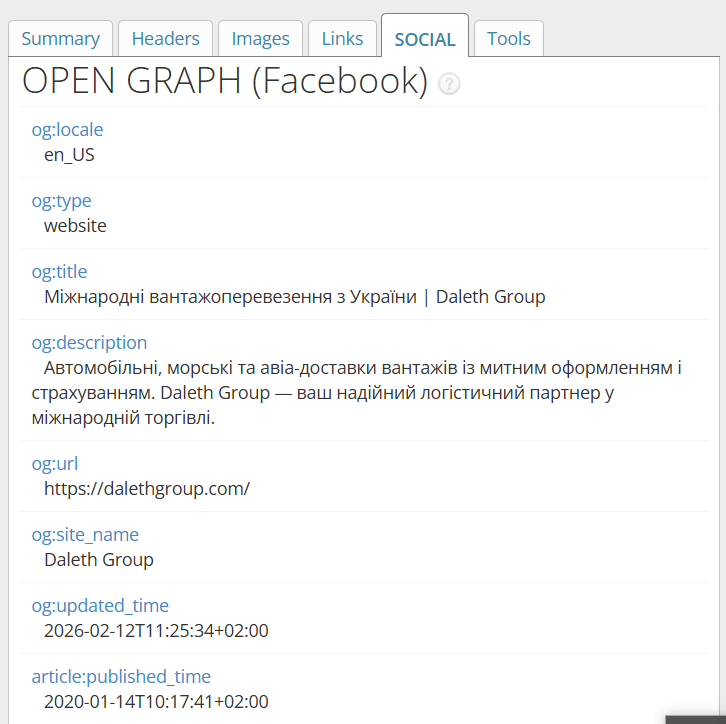Open the Images tab
The image size is (726, 724).
[x=260, y=38]
